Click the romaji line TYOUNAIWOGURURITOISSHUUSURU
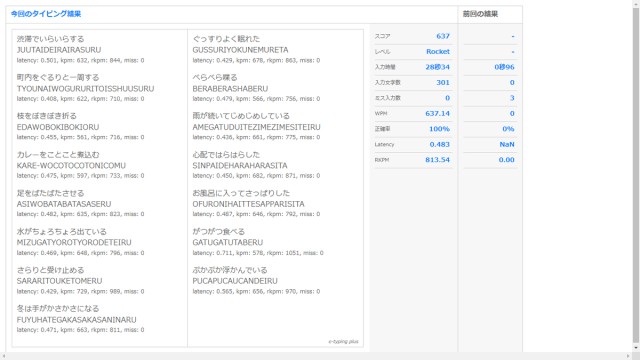 (85, 89)
